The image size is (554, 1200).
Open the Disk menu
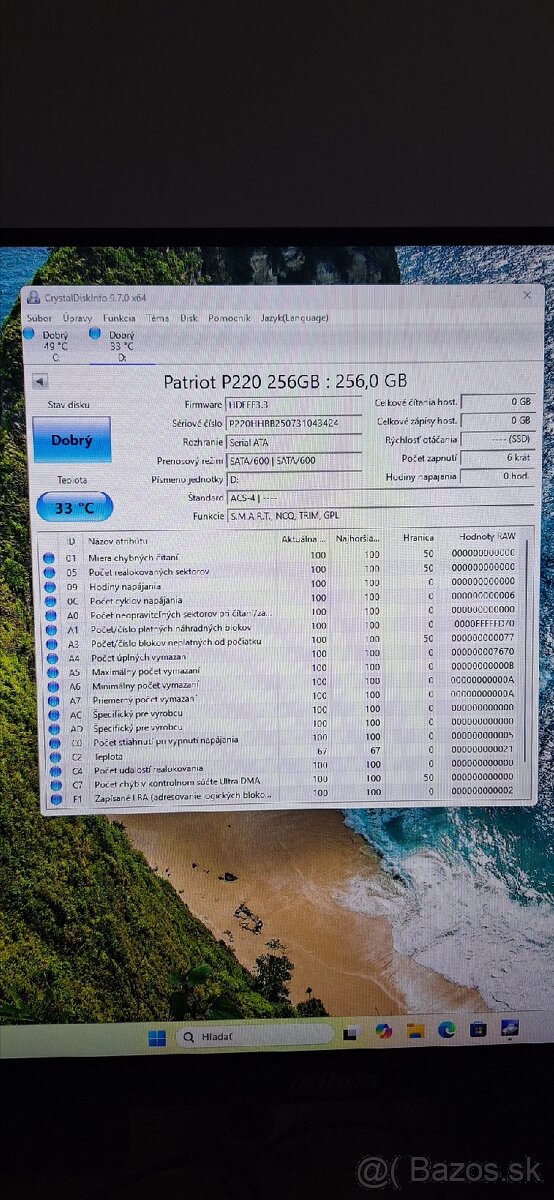coord(188,317)
